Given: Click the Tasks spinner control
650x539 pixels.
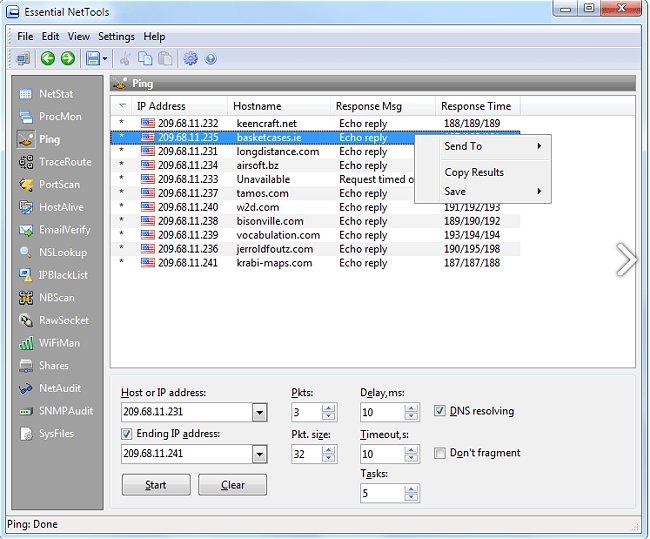Looking at the screenshot, I should 411,493.
